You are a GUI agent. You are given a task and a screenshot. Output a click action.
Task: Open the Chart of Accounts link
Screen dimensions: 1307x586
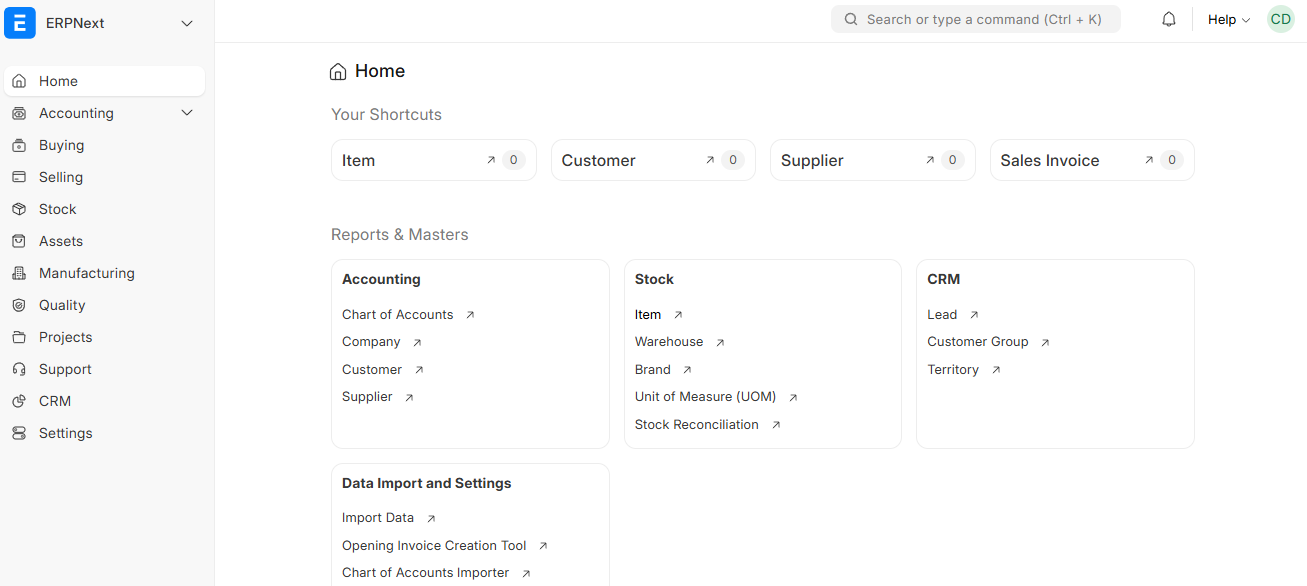pyautogui.click(x=397, y=313)
